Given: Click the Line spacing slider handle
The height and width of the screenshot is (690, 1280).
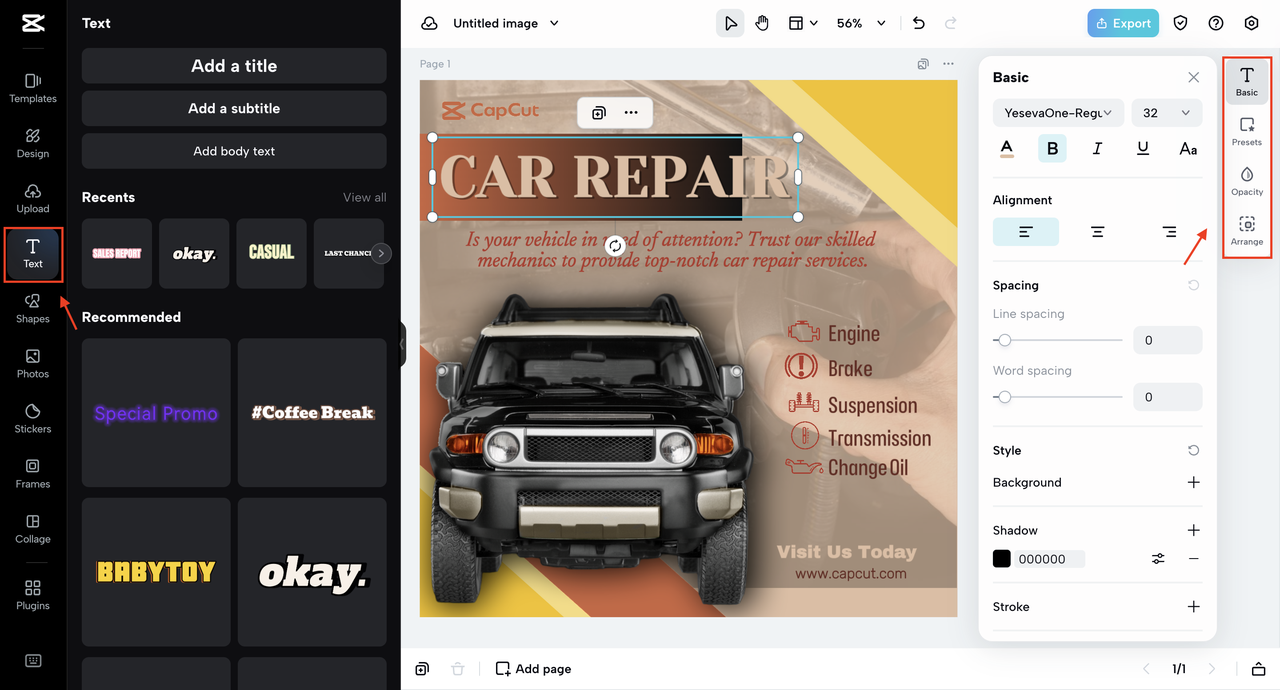Looking at the screenshot, I should [x=1005, y=340].
